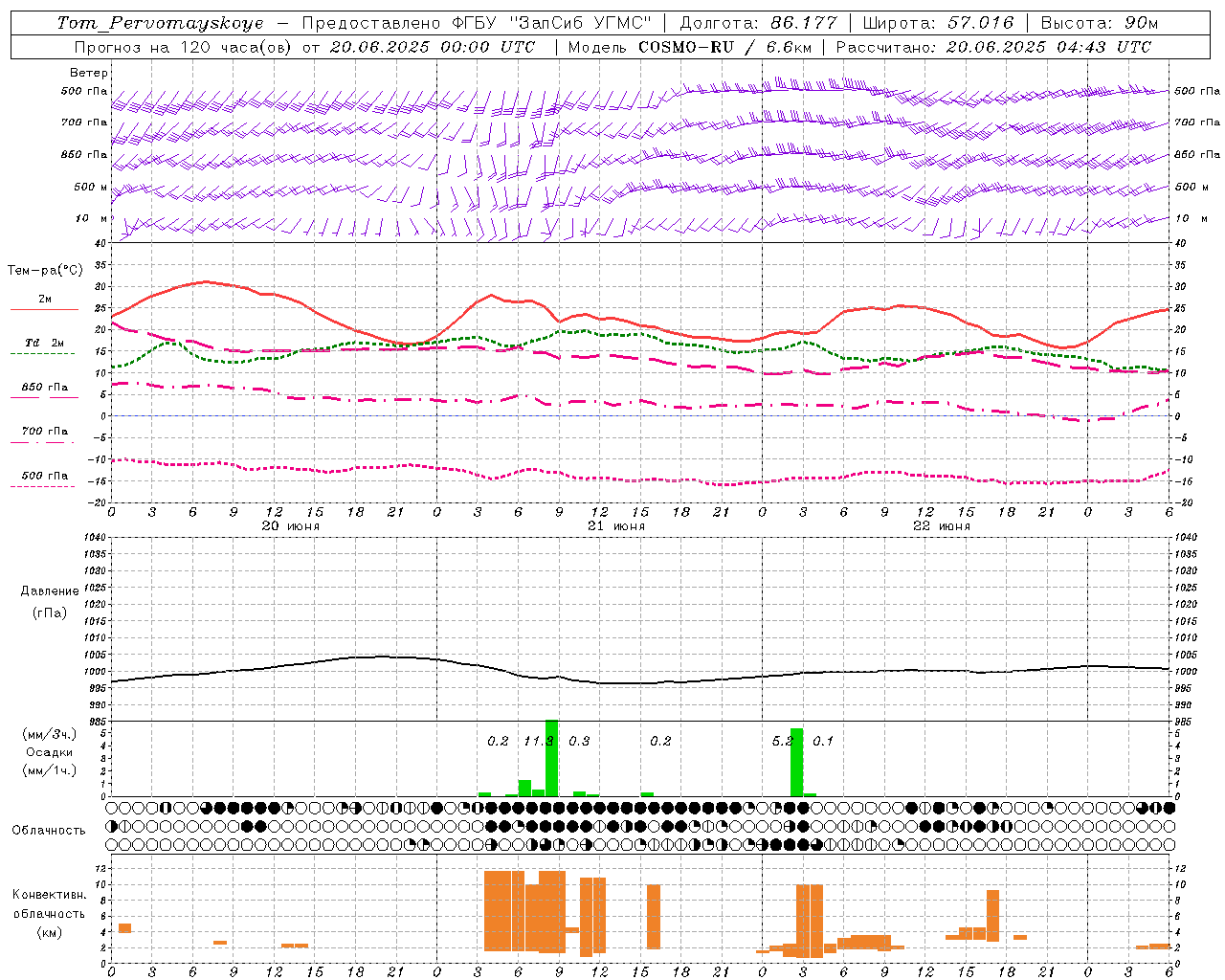Click the tallest green precipitation bar
The image size is (1225, 980).
[551, 757]
